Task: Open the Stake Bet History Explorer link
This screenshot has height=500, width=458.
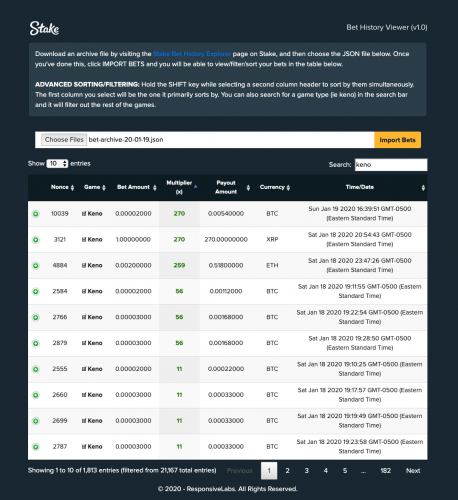Action: (x=192, y=54)
